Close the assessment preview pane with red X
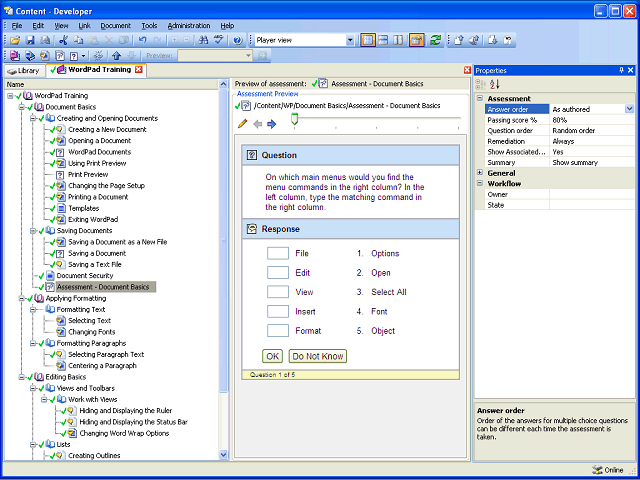The height and width of the screenshot is (480, 640). click(467, 70)
